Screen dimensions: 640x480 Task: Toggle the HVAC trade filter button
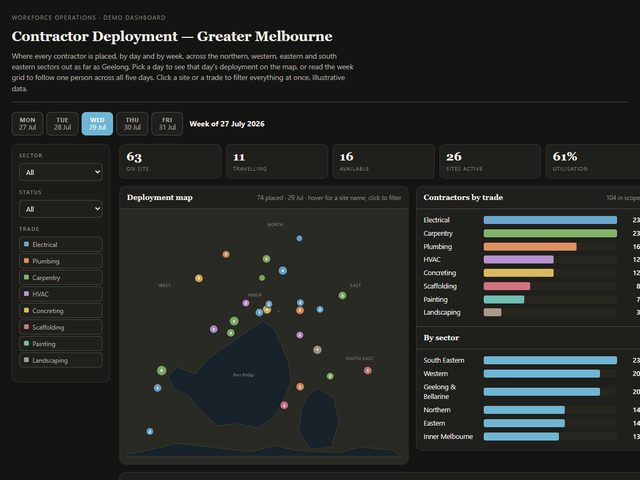point(61,294)
